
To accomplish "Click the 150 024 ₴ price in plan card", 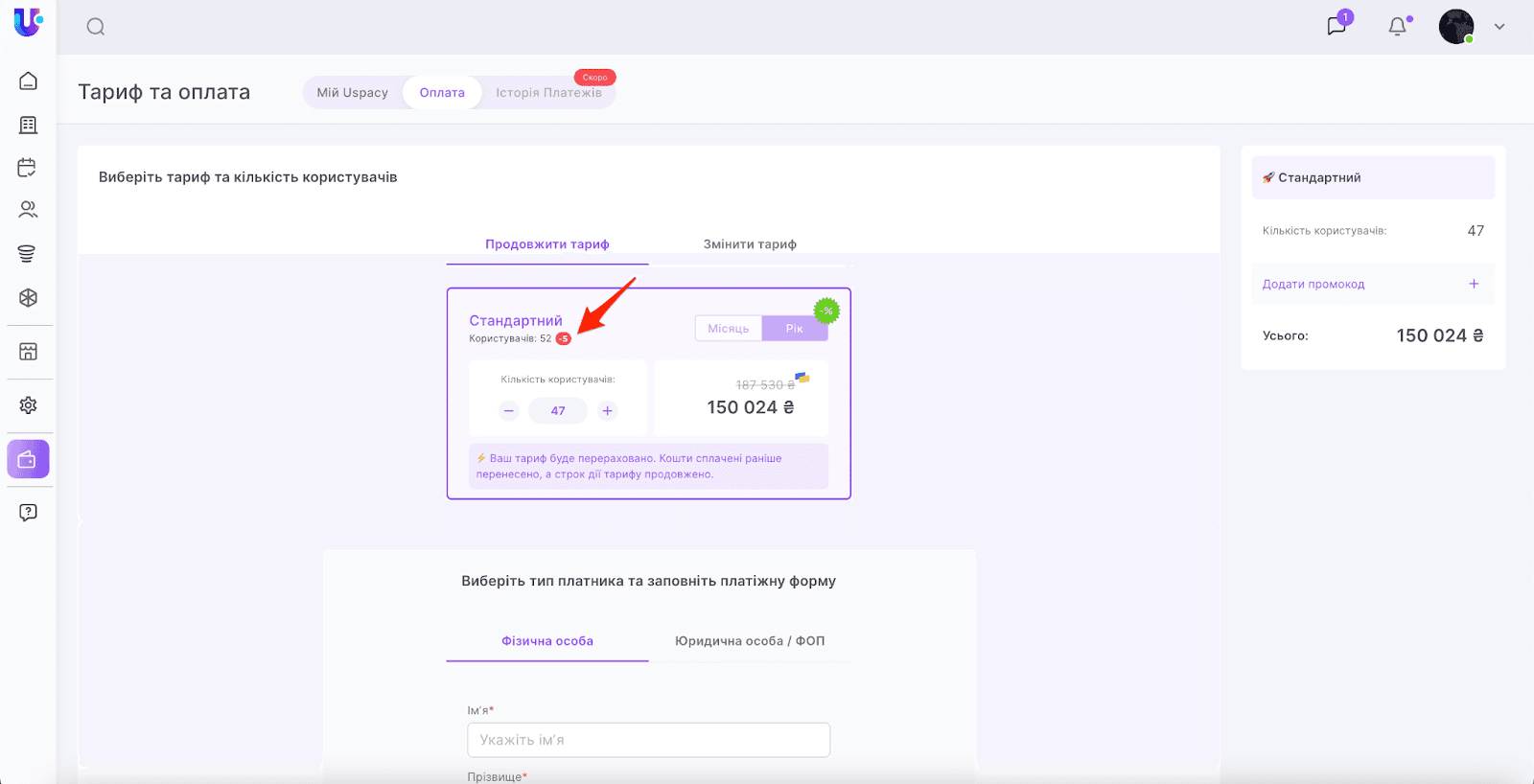I will pos(751,407).
